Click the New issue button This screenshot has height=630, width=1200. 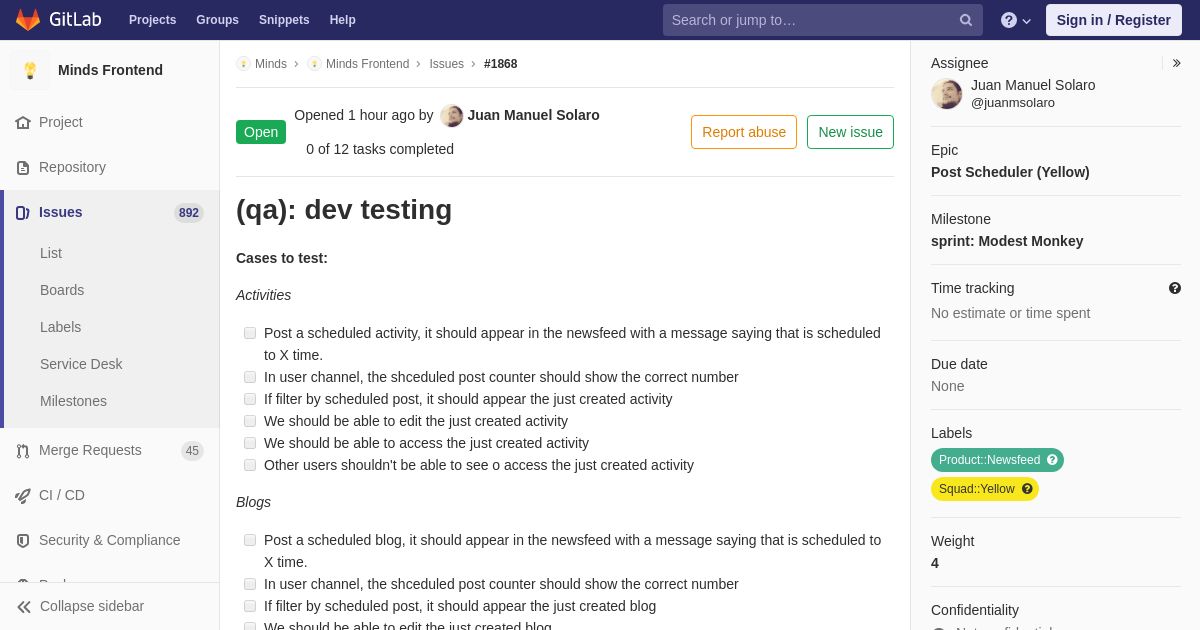click(850, 132)
